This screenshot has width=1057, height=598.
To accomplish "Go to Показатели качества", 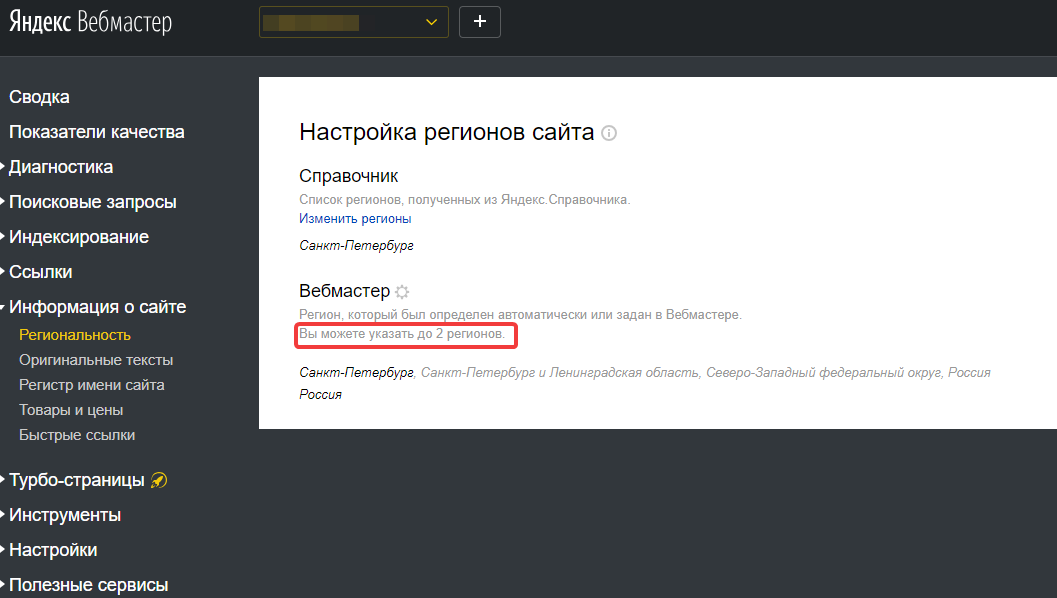I will pos(96,131).
